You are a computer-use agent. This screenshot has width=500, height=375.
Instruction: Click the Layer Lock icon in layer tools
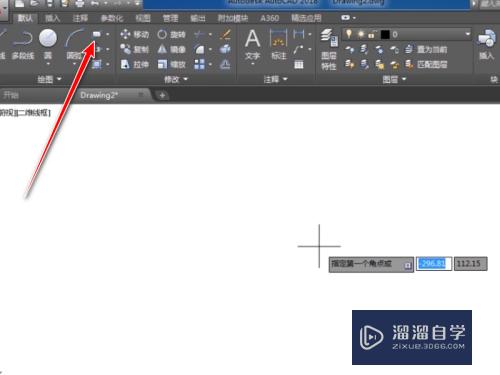[x=394, y=50]
